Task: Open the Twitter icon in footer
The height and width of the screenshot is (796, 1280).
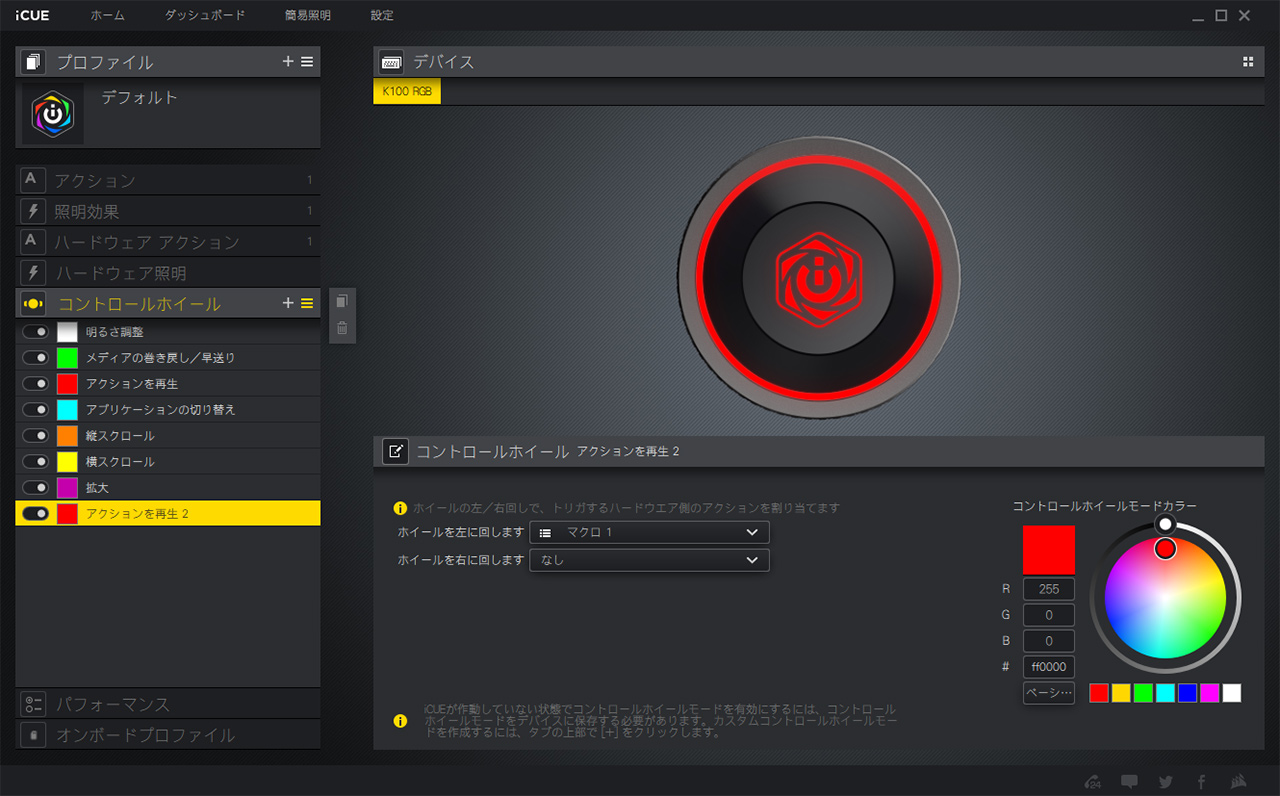Action: (x=1165, y=782)
